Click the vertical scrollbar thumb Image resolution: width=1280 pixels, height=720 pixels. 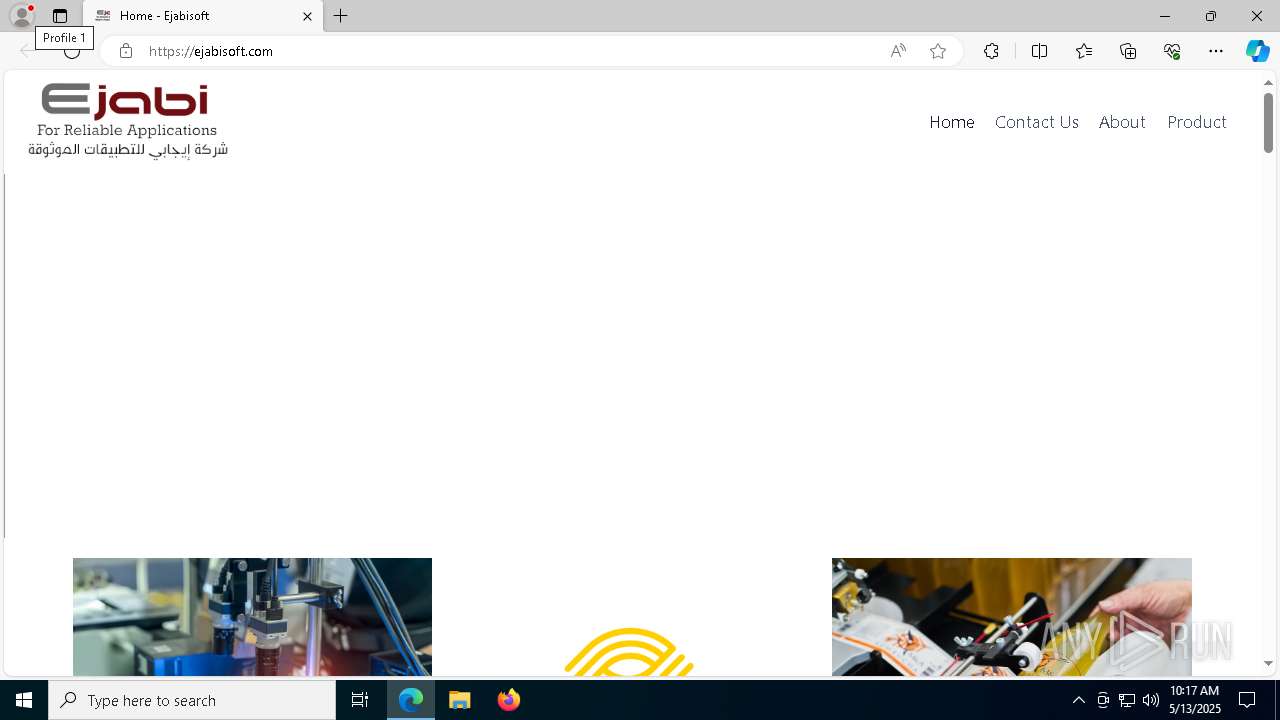1268,122
